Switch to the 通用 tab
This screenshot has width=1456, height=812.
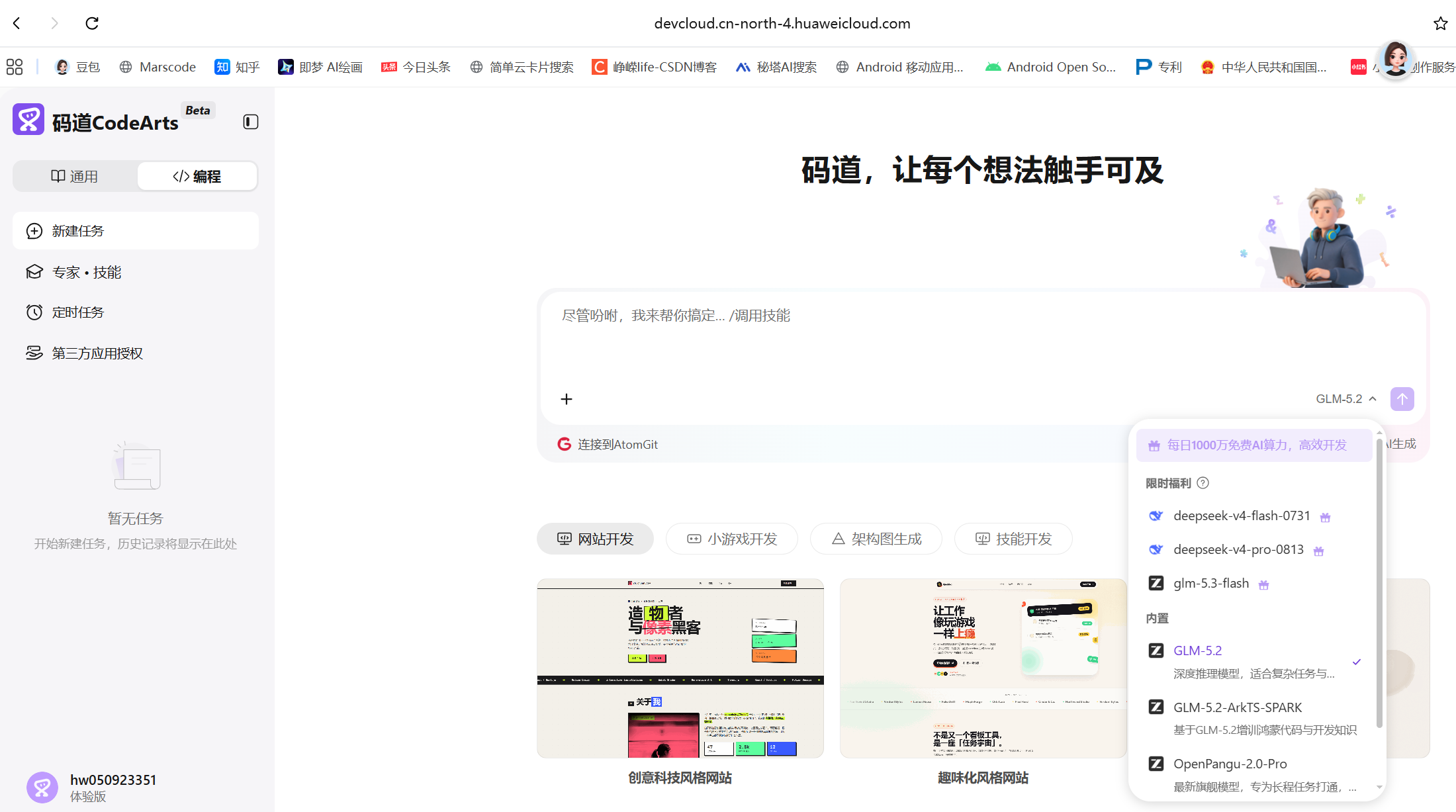pyautogui.click(x=75, y=176)
